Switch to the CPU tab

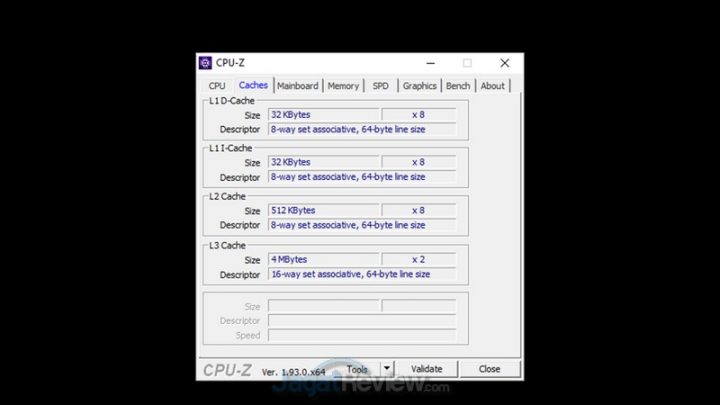pos(217,86)
